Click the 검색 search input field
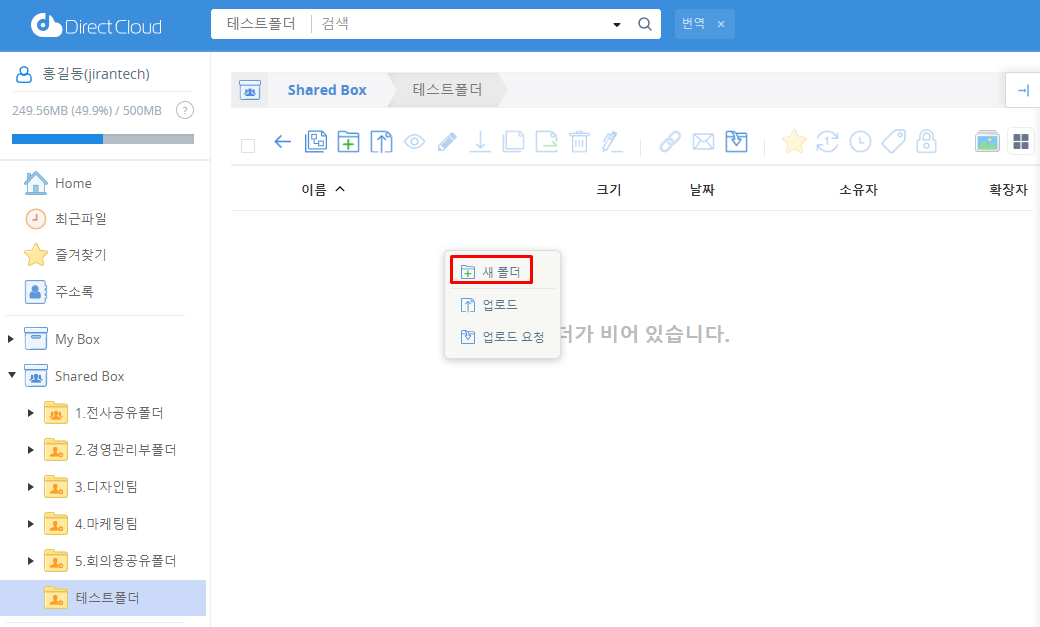 460,24
